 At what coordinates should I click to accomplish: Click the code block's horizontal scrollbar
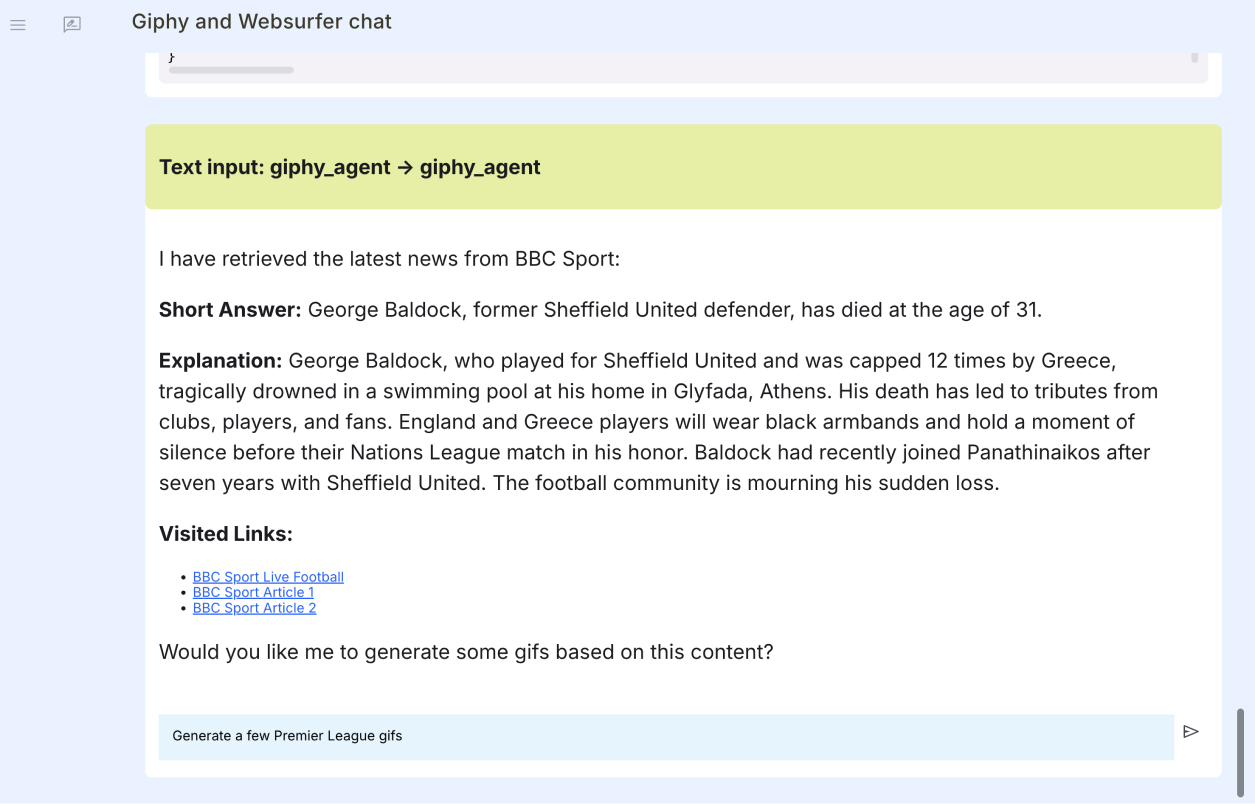pos(231,70)
